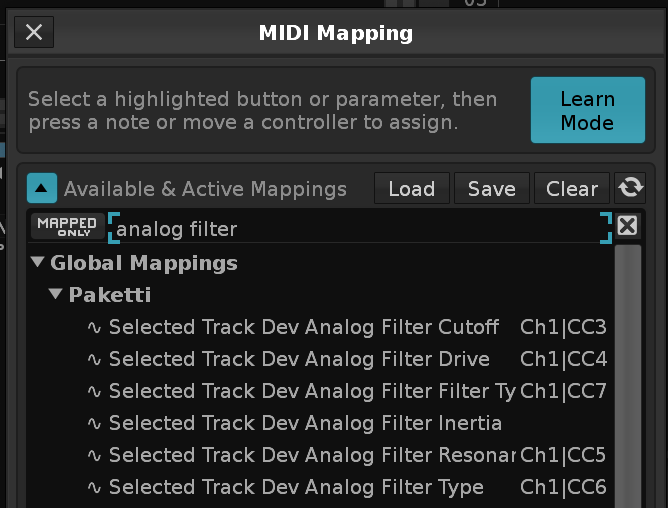Toggle the Mapped Only filter

click(67, 226)
